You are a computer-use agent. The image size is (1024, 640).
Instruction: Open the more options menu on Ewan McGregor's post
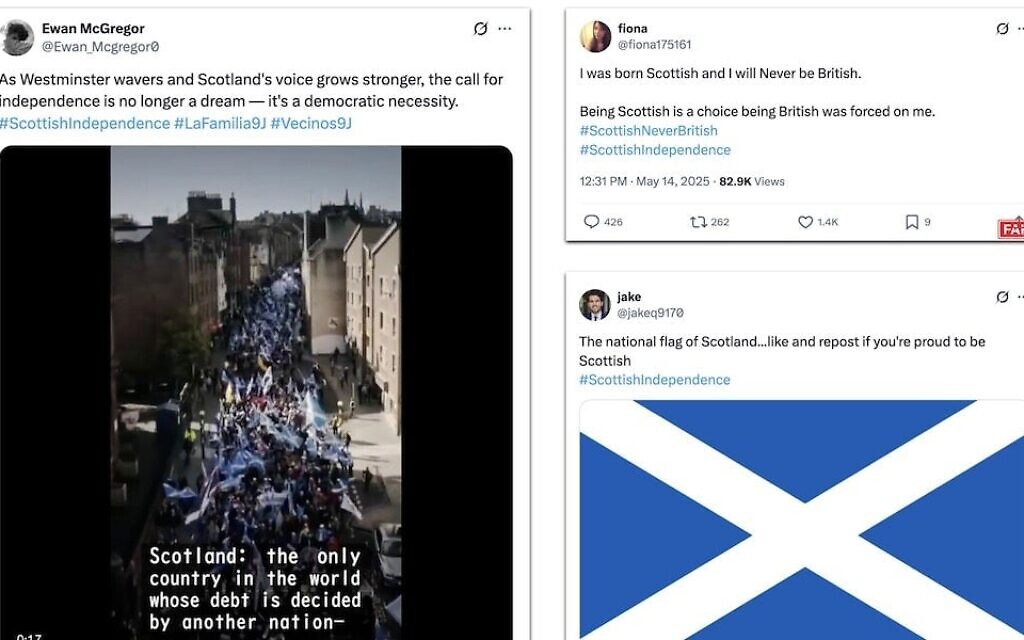505,29
